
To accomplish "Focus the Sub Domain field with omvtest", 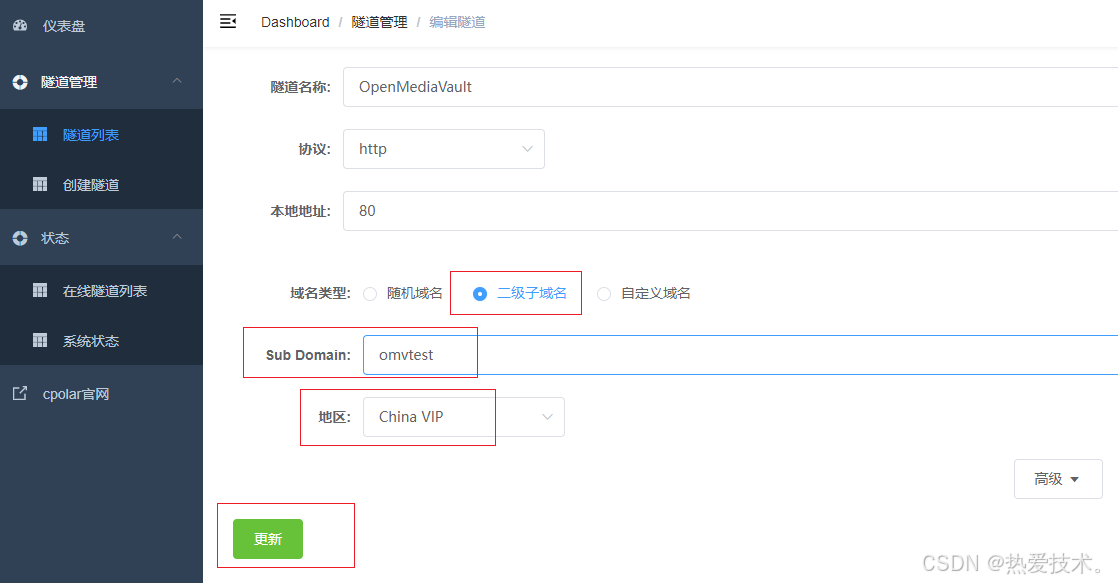I will [x=740, y=355].
